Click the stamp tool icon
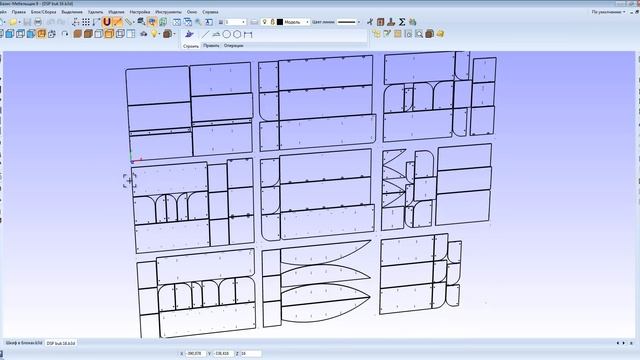This screenshot has height=360, width=640. click(391, 22)
